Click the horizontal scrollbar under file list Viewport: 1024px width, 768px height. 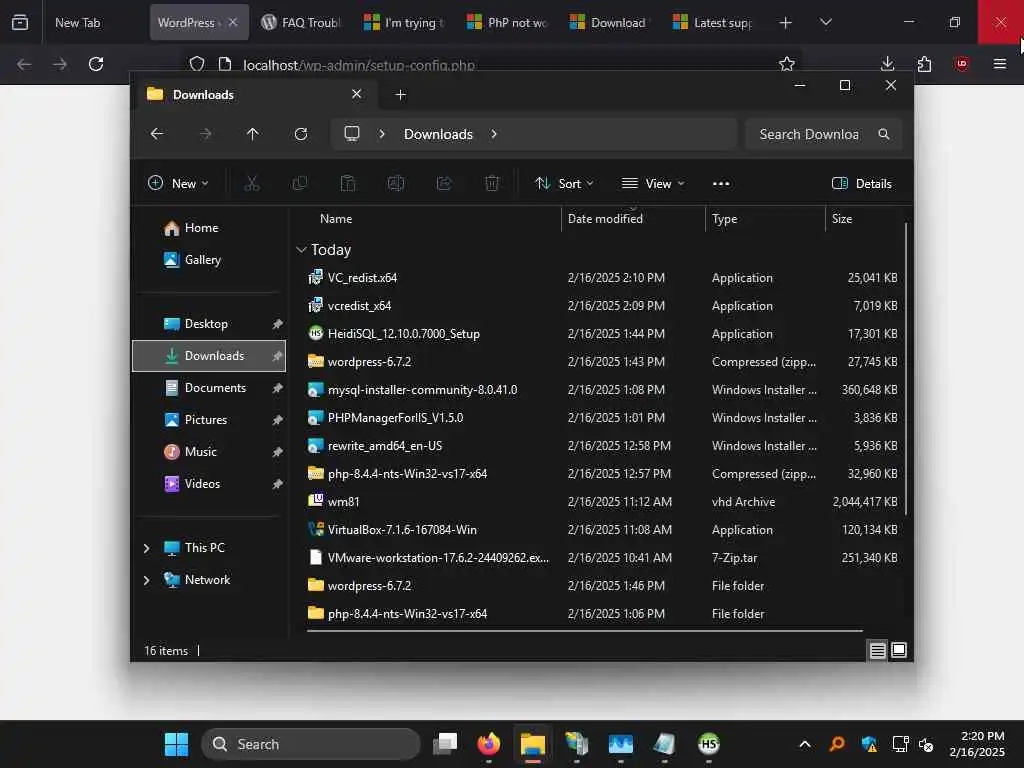tap(584, 631)
